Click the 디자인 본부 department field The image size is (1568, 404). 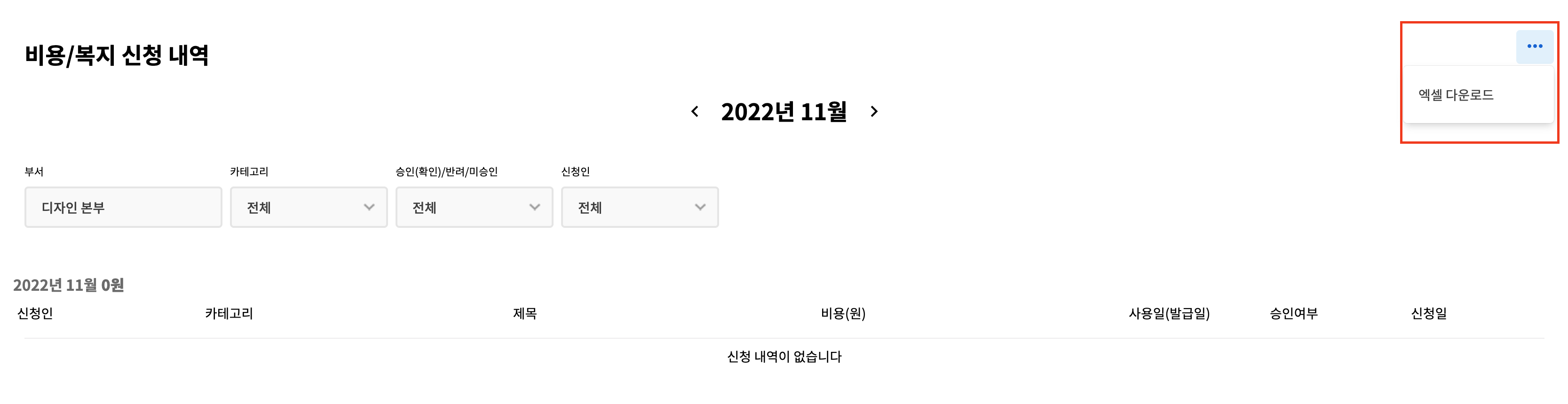point(123,208)
